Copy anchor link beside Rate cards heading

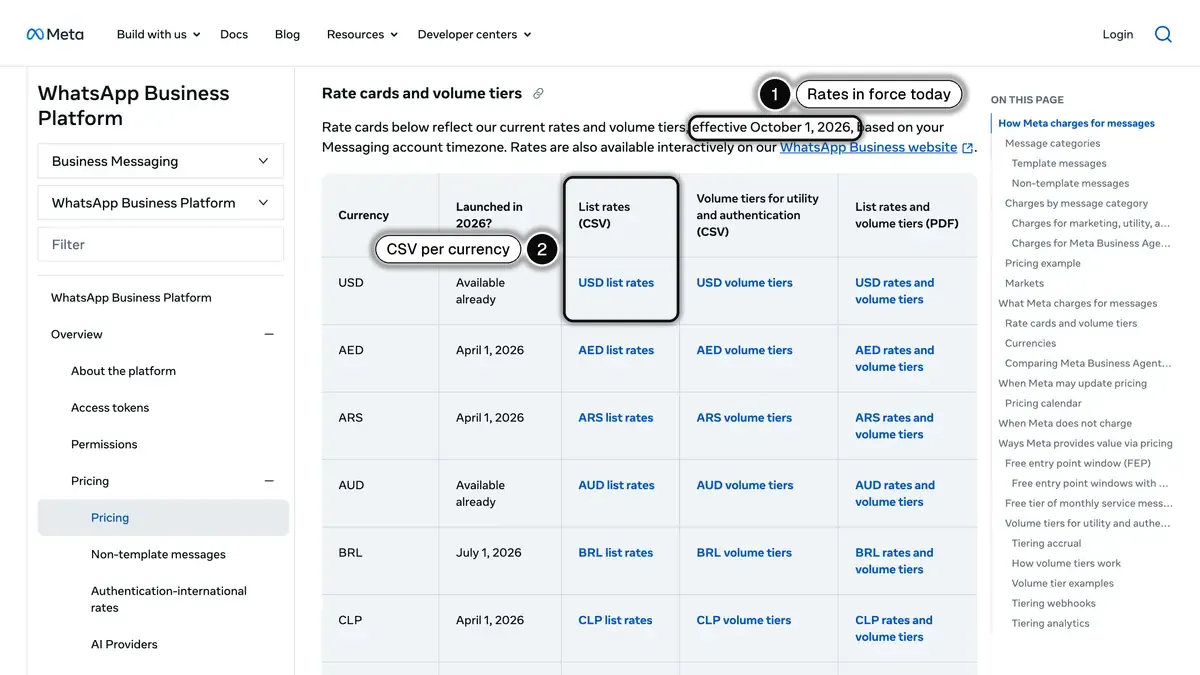(x=538, y=94)
